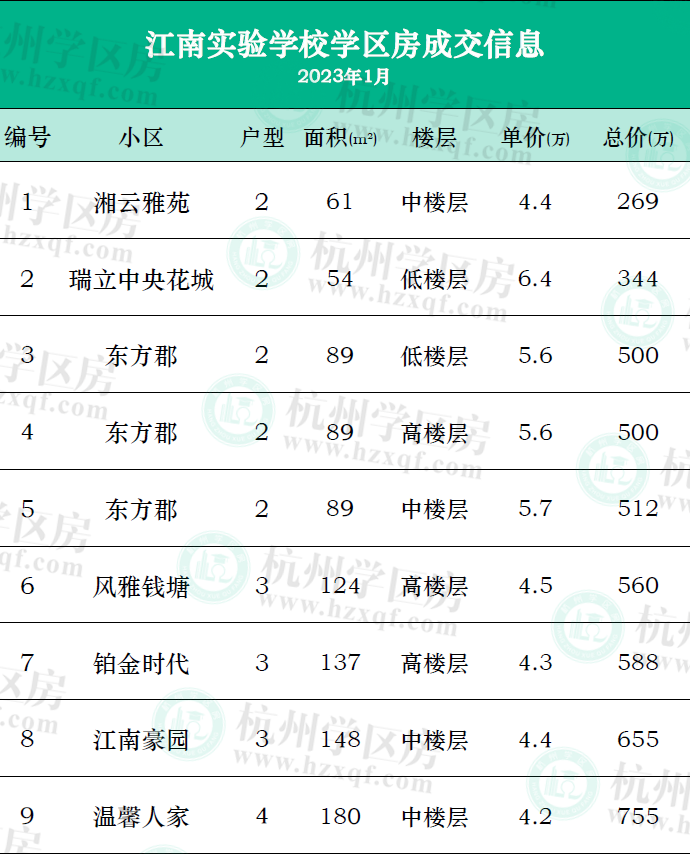Click row number 9 in 编号 column
690x854 pixels.
tap(27, 816)
